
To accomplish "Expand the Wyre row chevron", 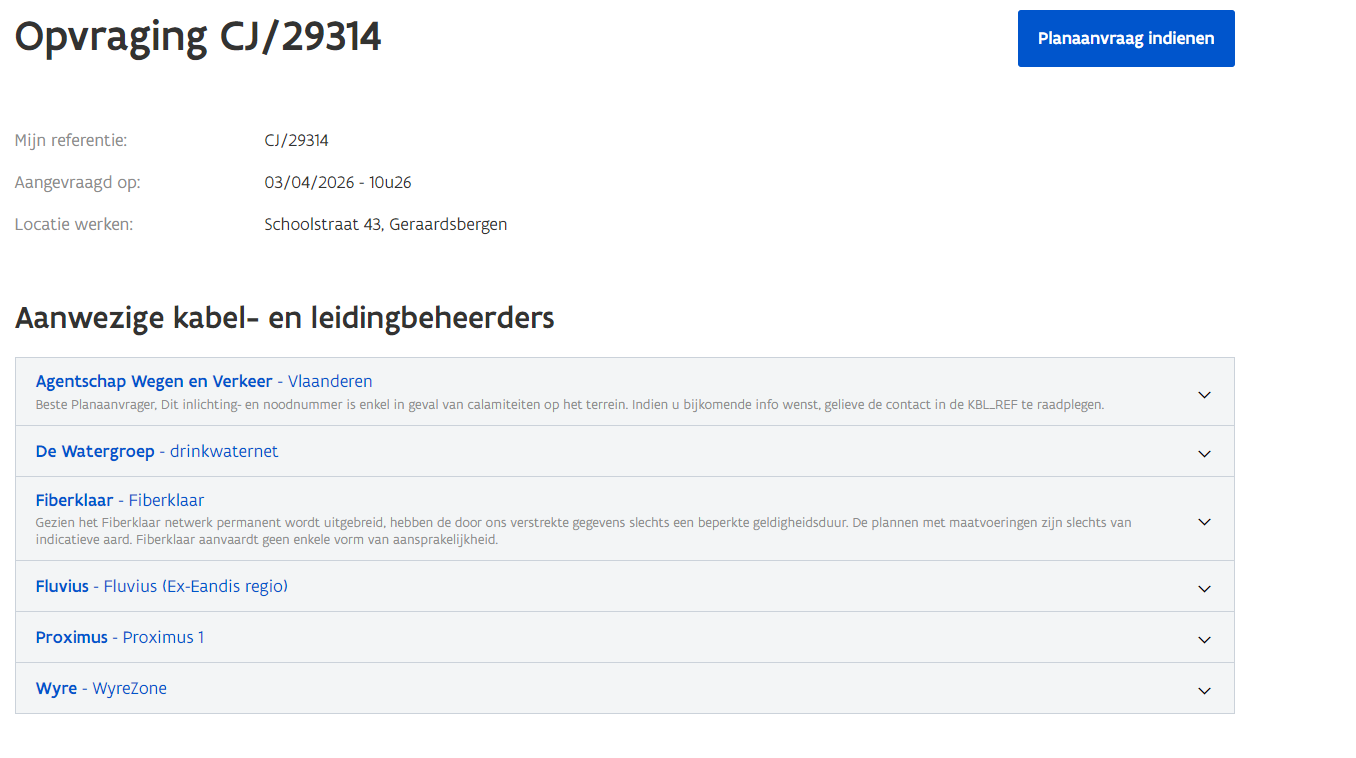I will pos(1204,691).
